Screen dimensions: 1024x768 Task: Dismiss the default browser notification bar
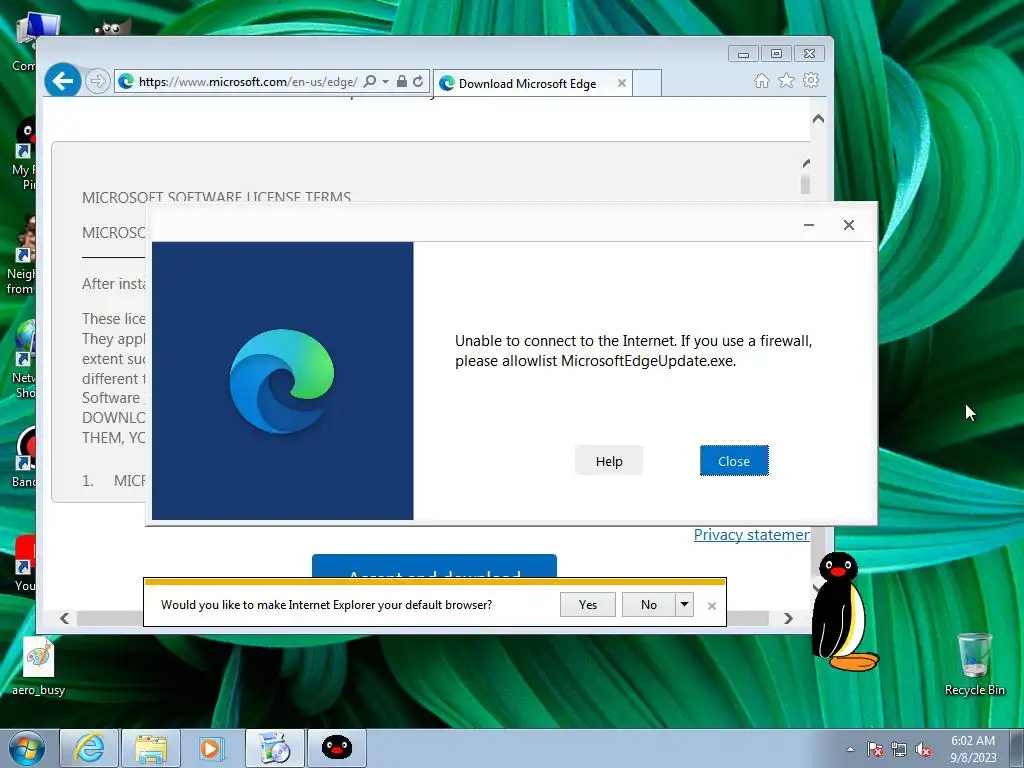click(x=712, y=606)
